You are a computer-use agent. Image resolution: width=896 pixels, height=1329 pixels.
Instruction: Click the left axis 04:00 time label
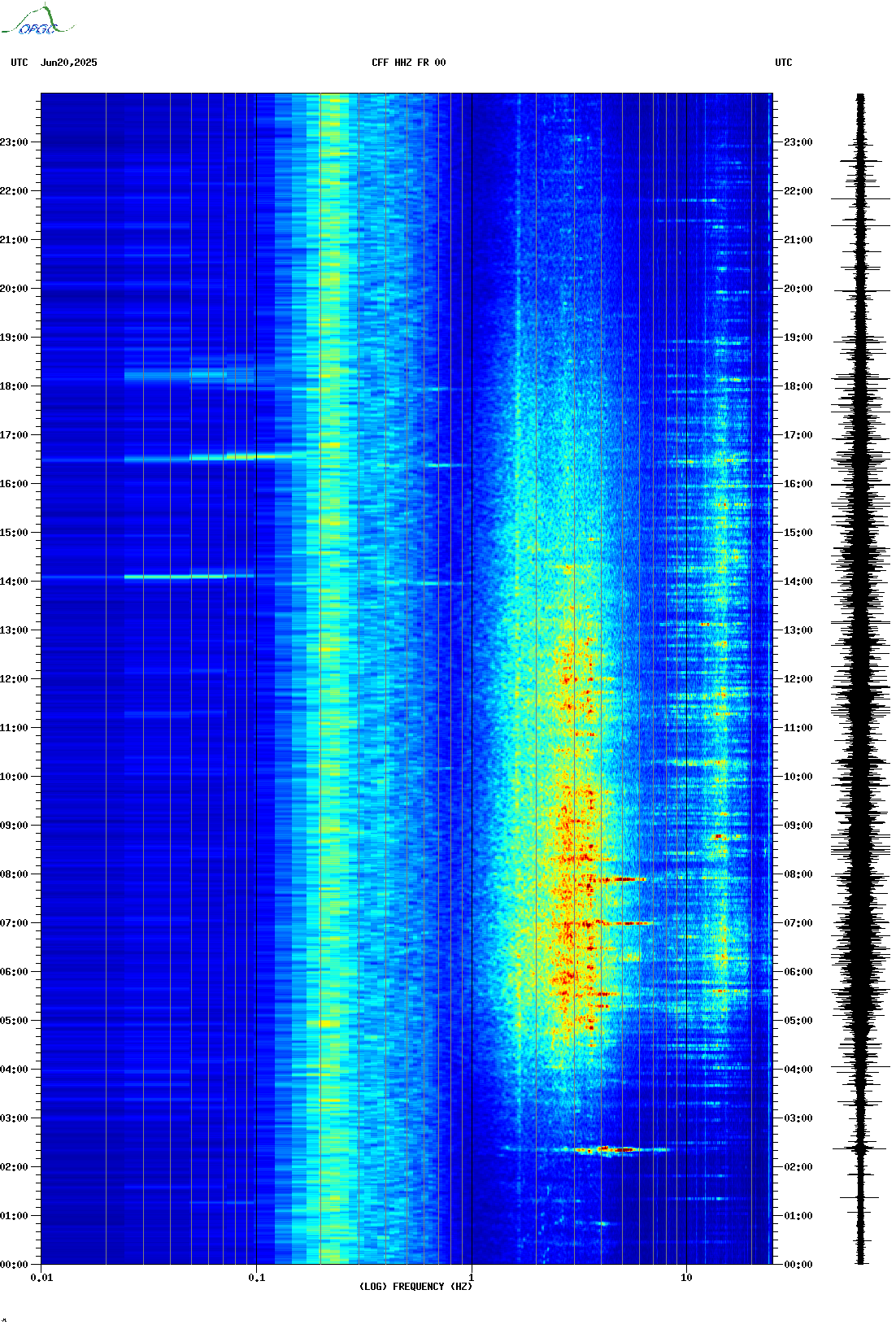coord(14,1070)
